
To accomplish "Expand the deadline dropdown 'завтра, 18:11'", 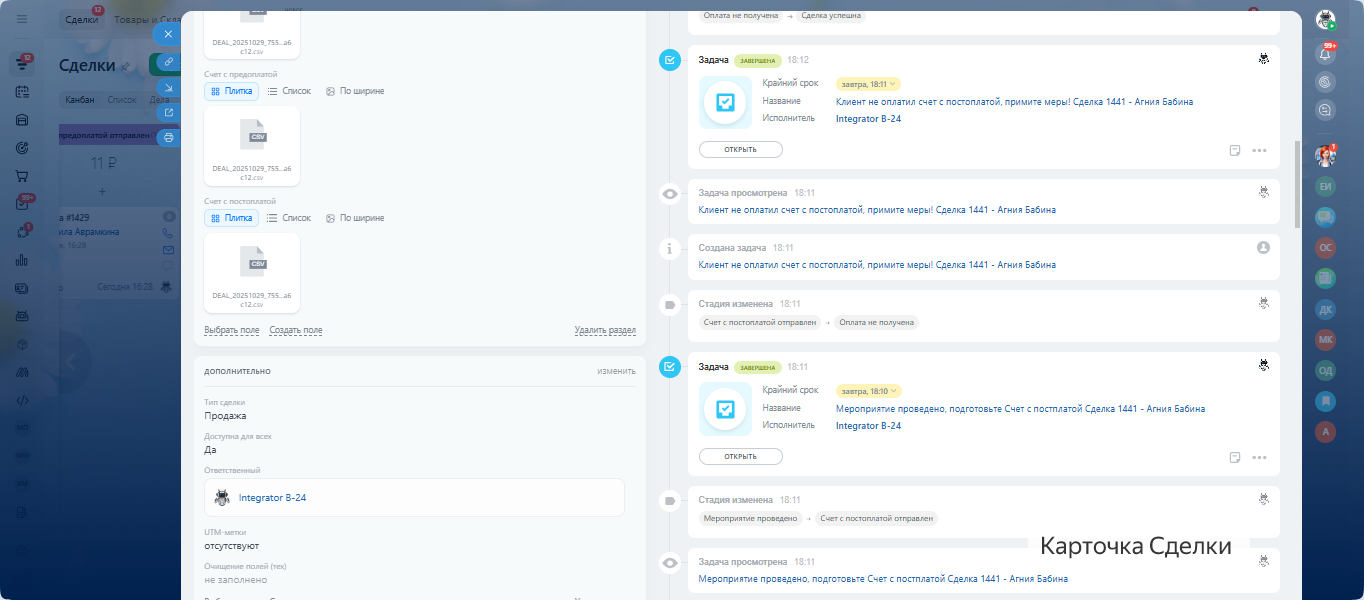I will [x=868, y=84].
